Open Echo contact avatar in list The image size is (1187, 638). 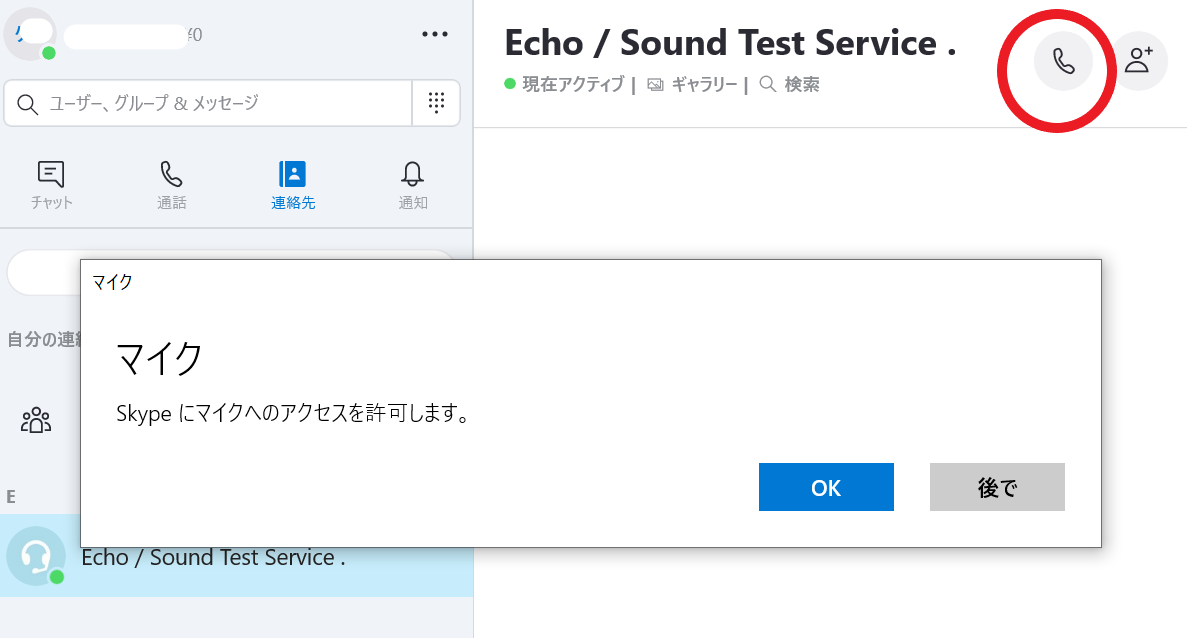coord(35,556)
